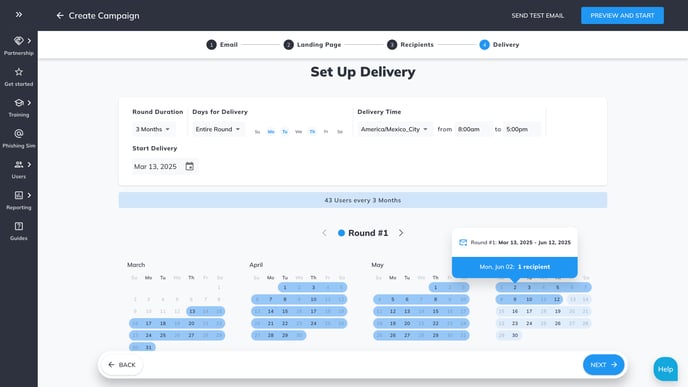Go to the Recipients step
Screen dimensions: 688x387
pyautogui.click(x=410, y=45)
